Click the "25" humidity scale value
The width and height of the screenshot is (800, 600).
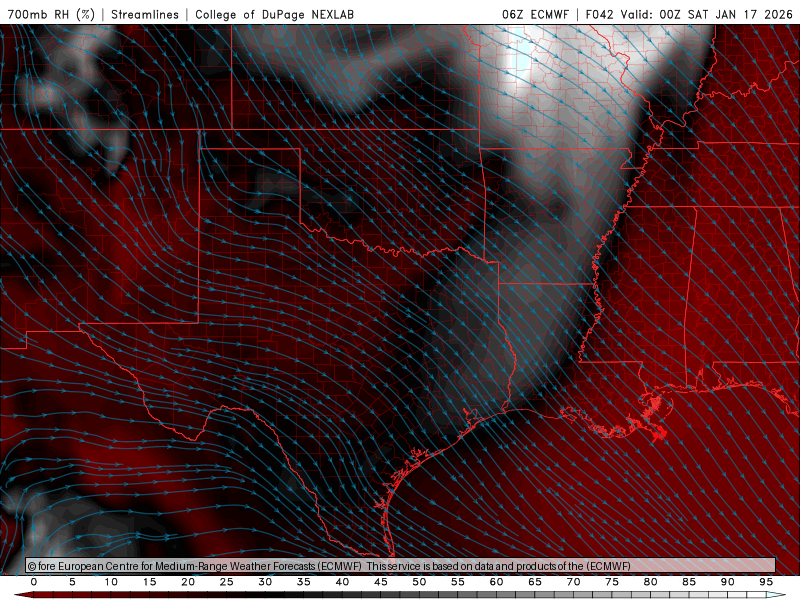(x=227, y=582)
